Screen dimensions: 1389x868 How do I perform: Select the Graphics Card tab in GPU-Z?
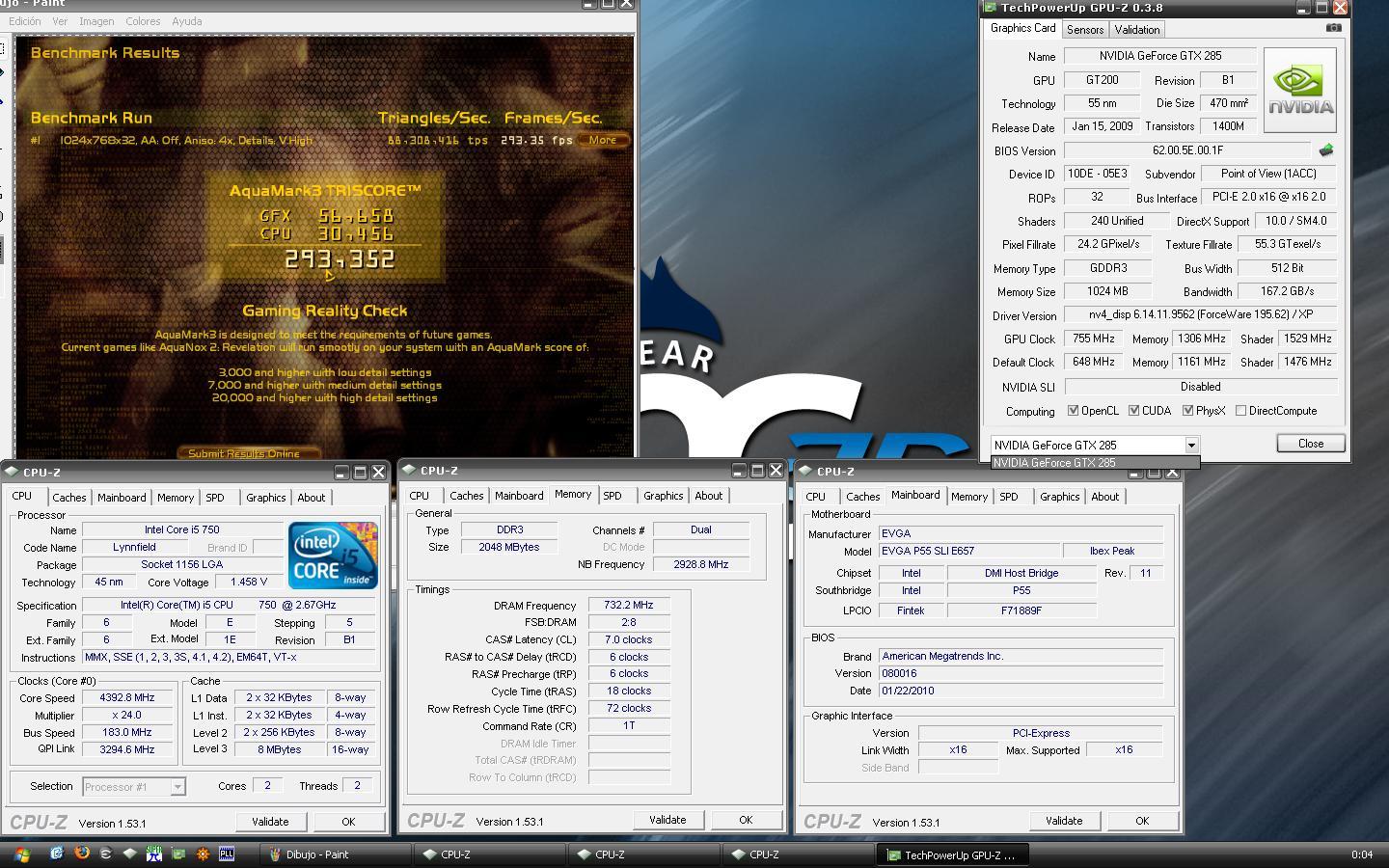(x=1022, y=28)
